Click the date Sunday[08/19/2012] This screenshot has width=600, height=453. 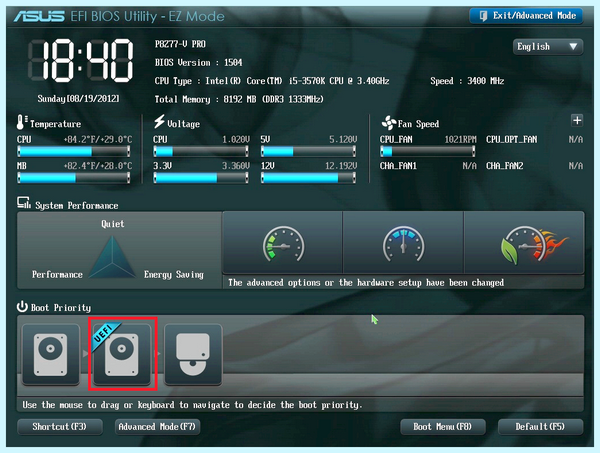(78, 99)
